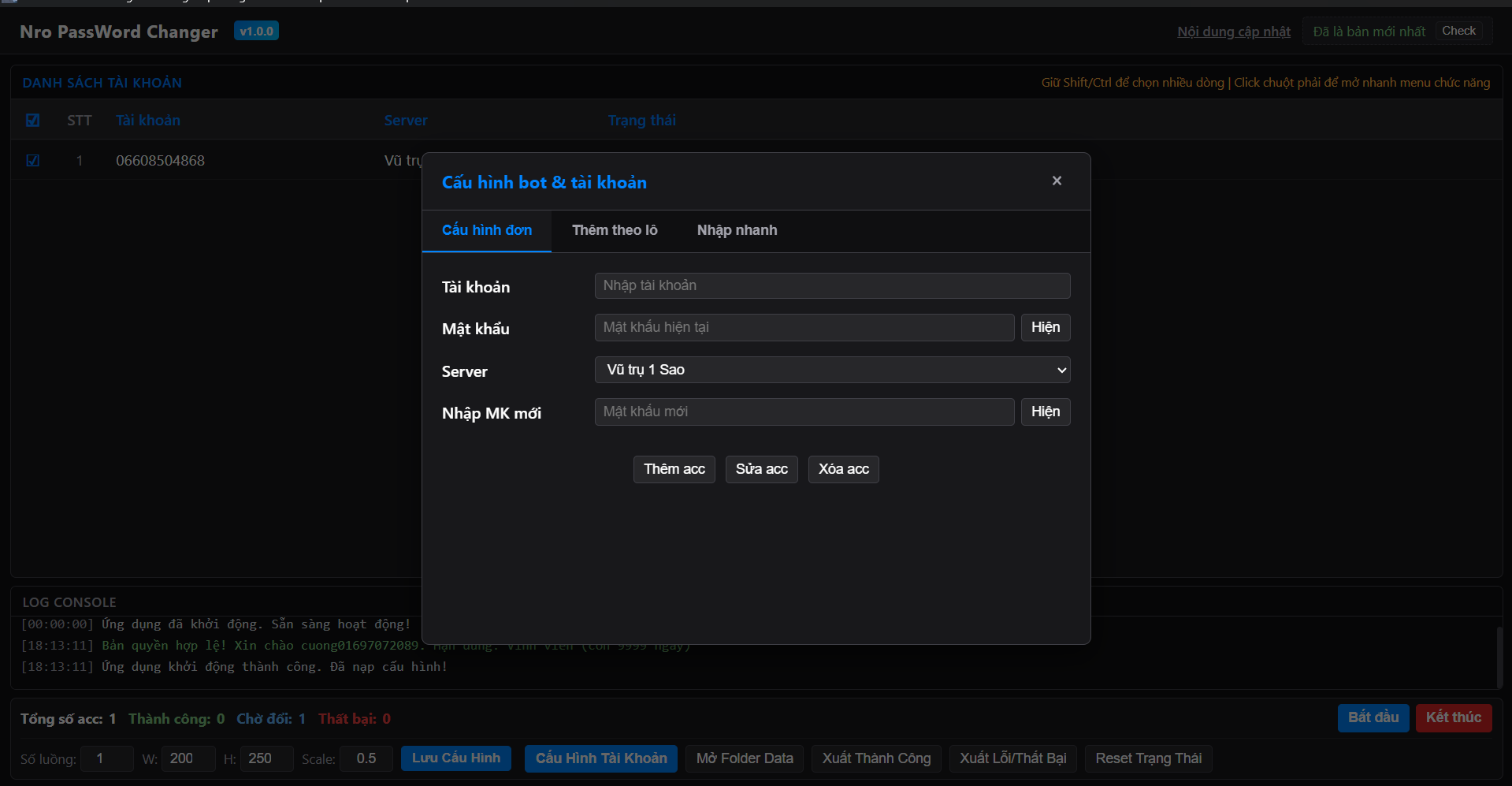Toggle the select-all checkbox in table header
1512x786 pixels.
click(x=32, y=121)
